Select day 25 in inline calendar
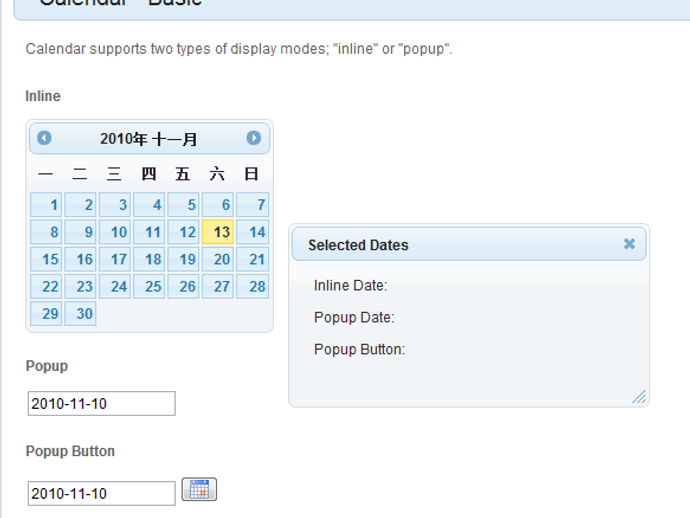The width and height of the screenshot is (690, 518). tap(149, 287)
